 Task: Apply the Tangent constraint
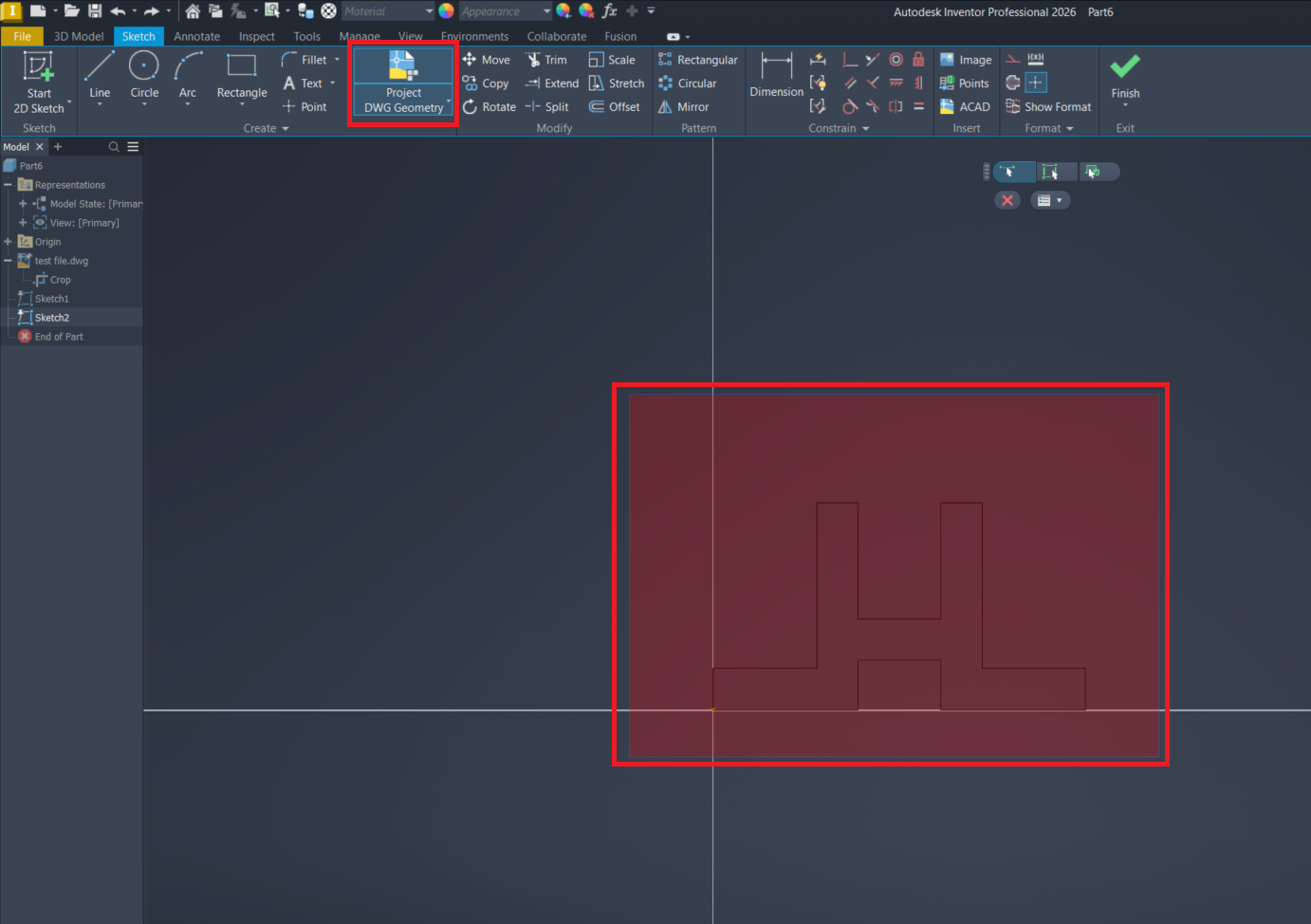(850, 106)
